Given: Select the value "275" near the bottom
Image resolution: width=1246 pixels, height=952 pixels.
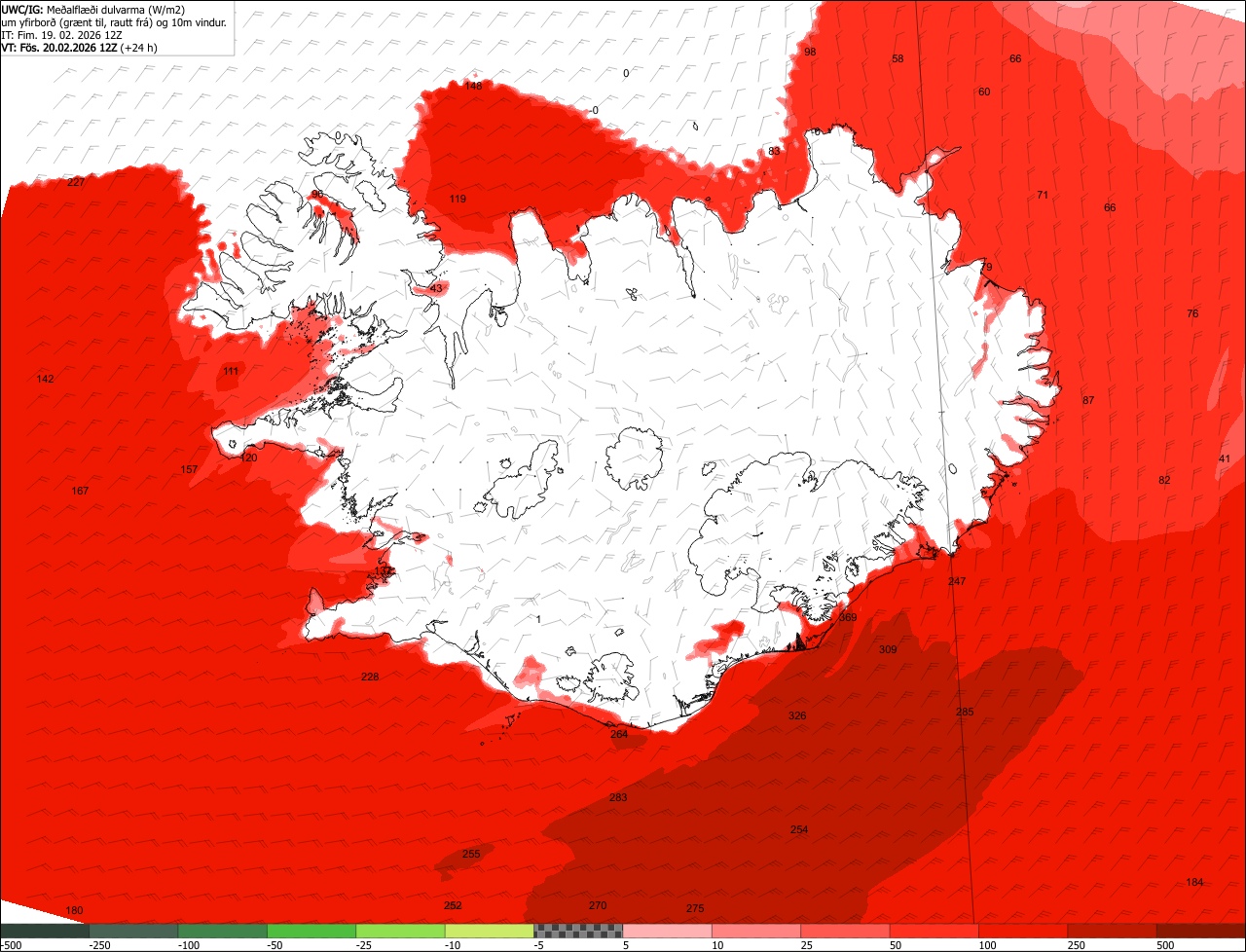Looking at the screenshot, I should coord(695,908).
